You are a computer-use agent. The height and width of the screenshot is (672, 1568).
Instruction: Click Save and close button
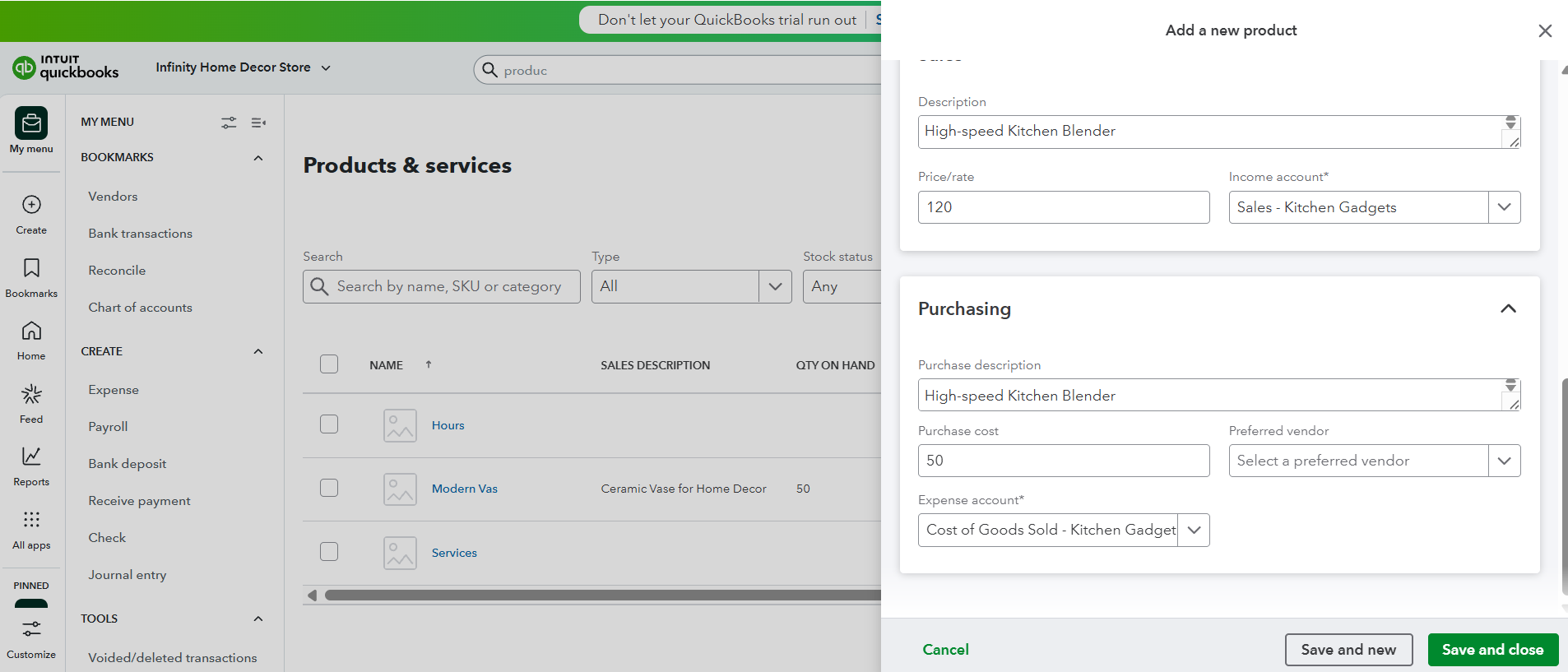coord(1493,650)
